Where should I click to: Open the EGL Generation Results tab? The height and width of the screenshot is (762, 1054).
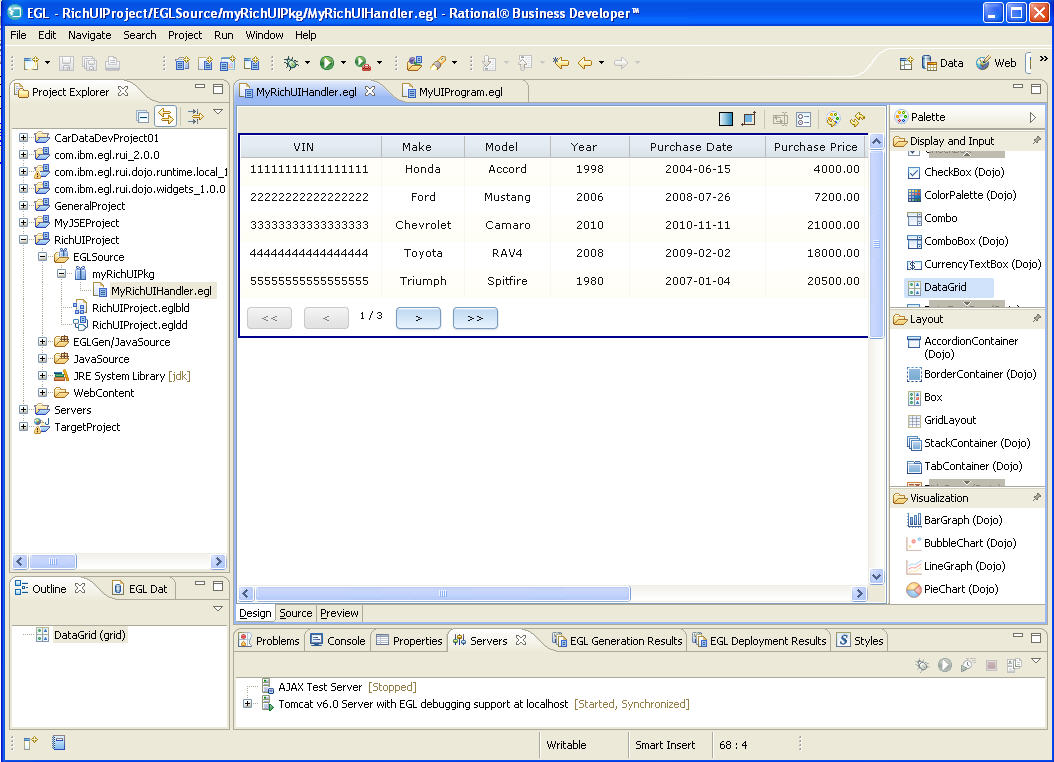(x=617, y=640)
